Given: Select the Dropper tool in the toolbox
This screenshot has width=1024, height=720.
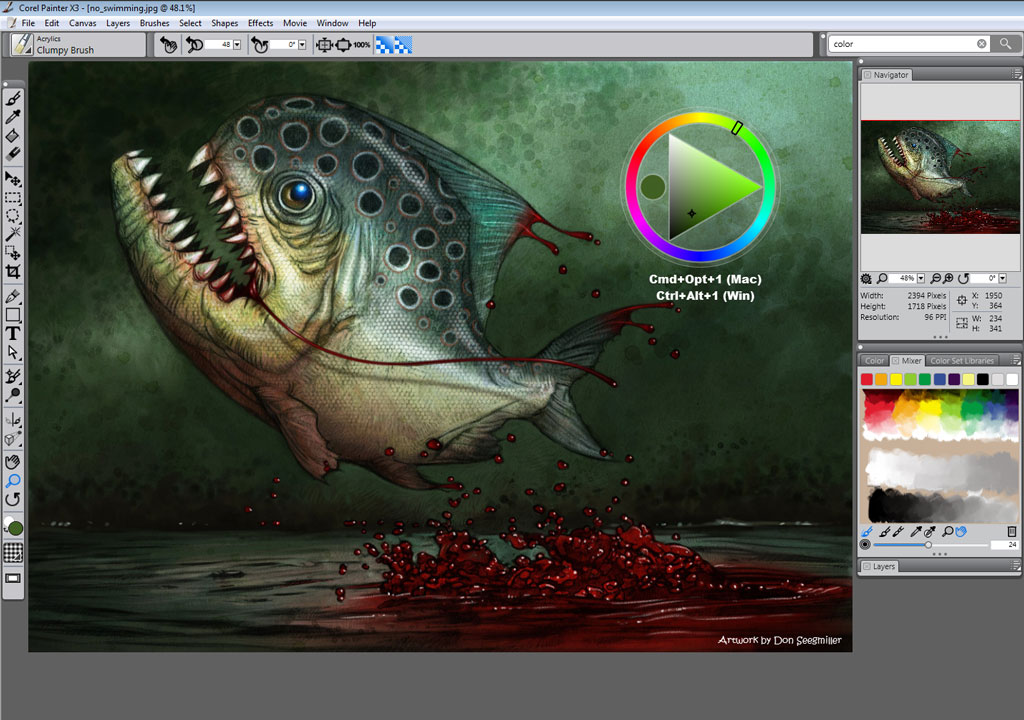Looking at the screenshot, I should click(13, 117).
